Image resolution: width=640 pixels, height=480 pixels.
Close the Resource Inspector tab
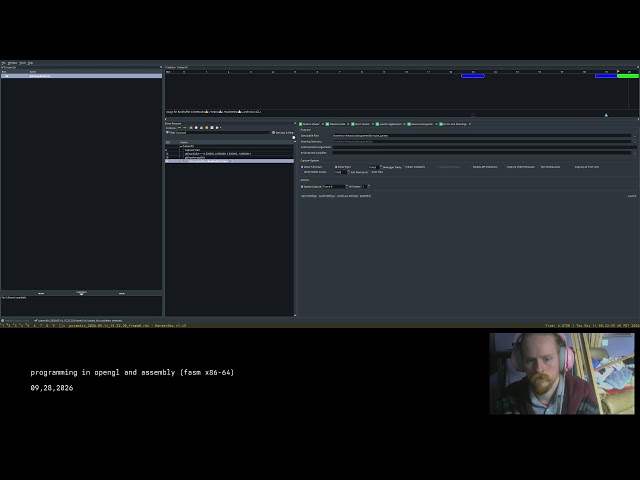click(x=436, y=124)
